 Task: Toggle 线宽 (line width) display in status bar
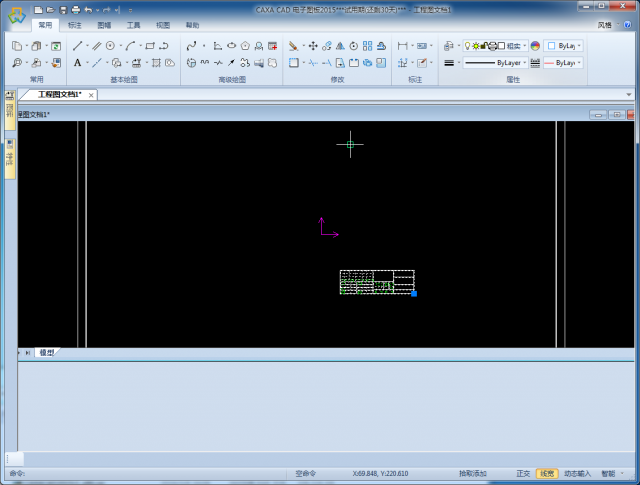tap(547, 473)
